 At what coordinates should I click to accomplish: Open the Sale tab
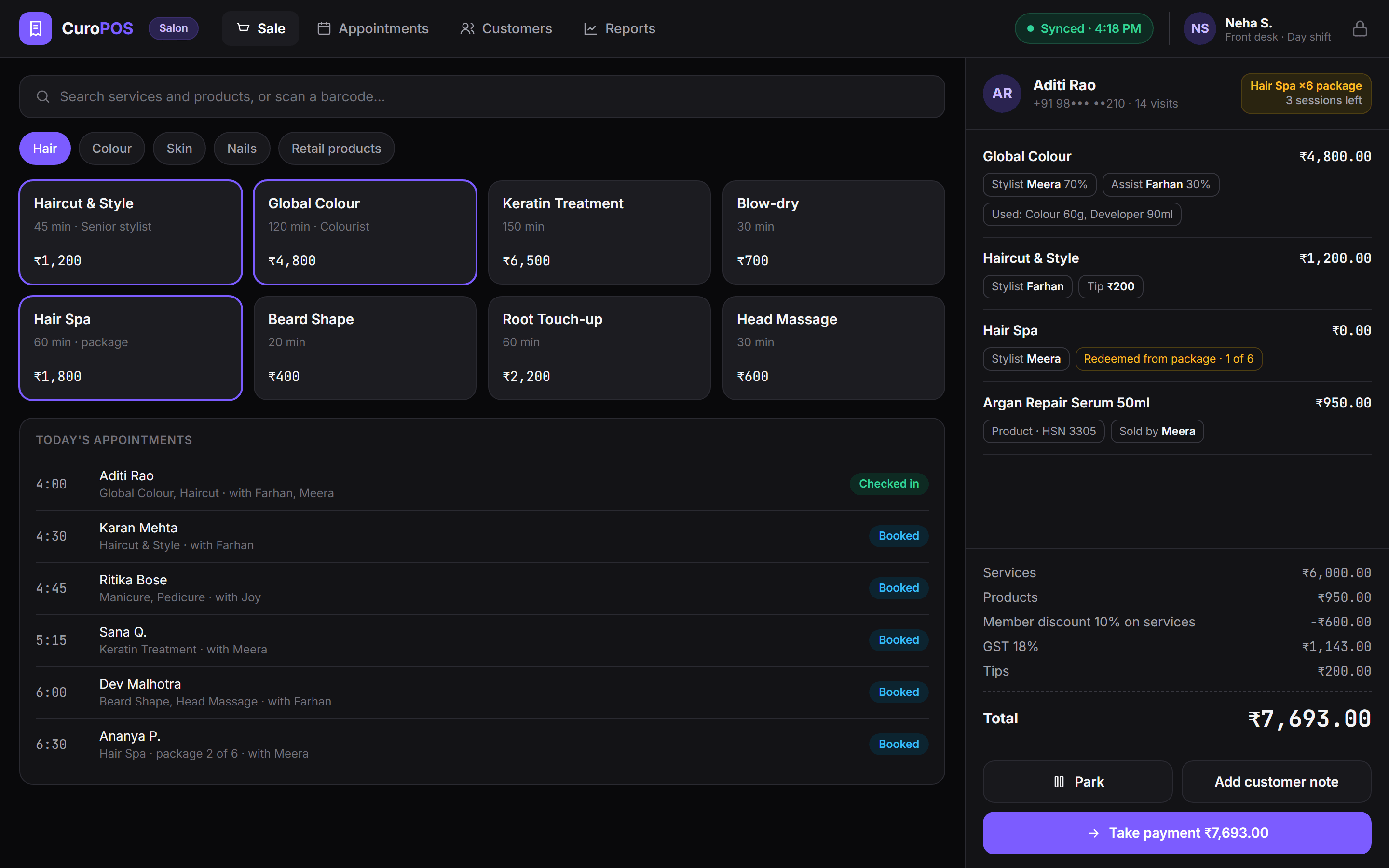click(x=260, y=28)
